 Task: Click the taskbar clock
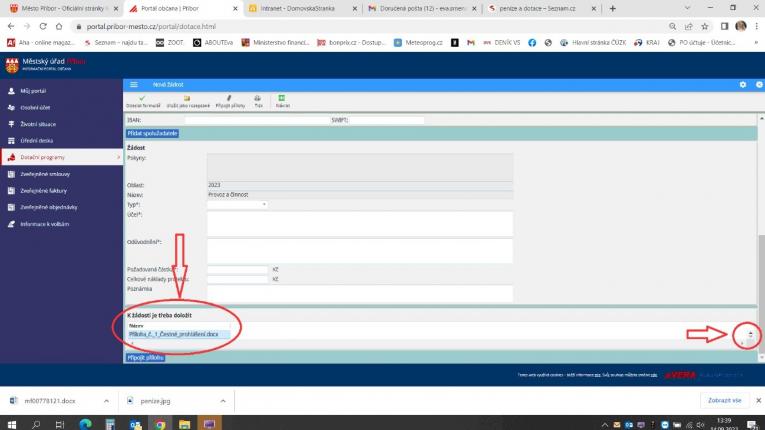[x=725, y=424]
